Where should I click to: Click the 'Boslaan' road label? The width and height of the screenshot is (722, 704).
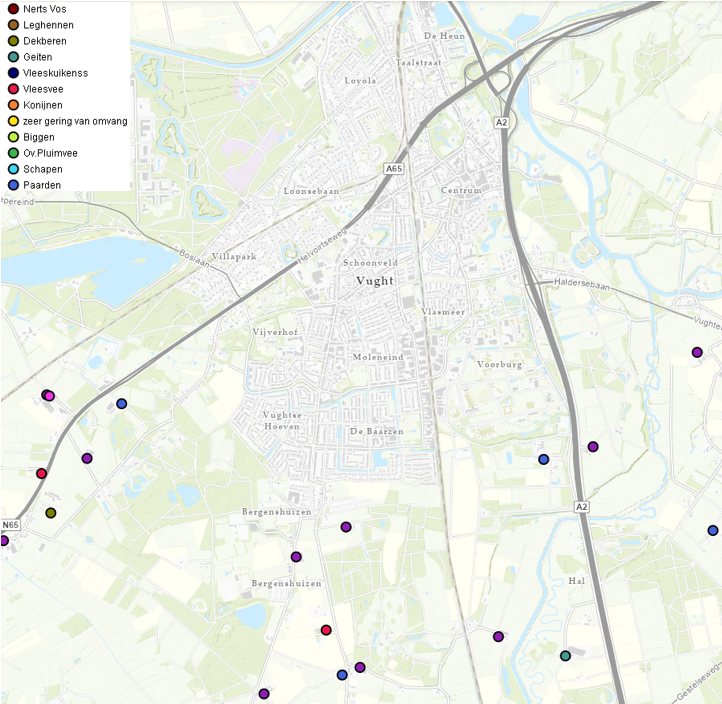tap(194, 258)
